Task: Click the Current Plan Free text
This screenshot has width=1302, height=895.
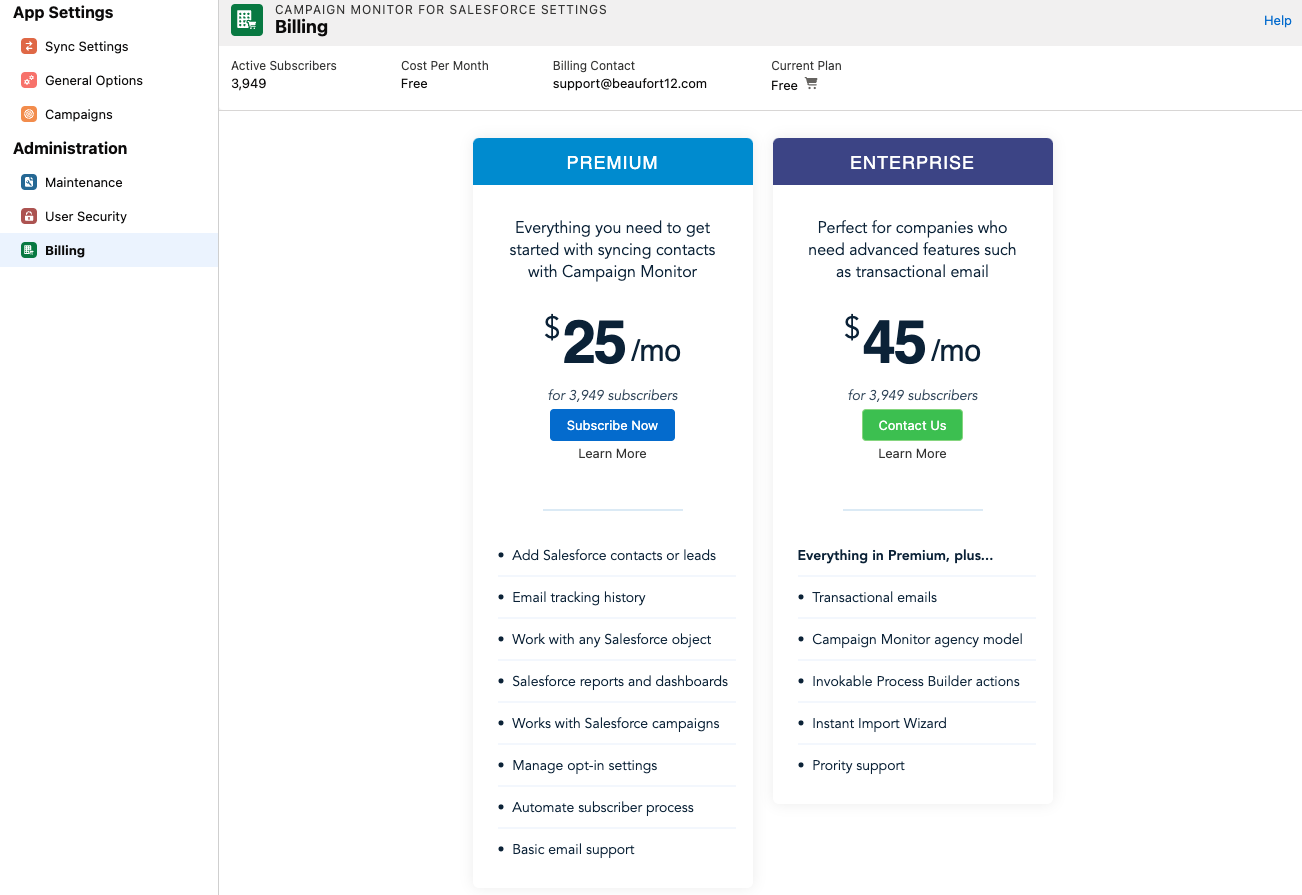Action: pyautogui.click(x=784, y=85)
